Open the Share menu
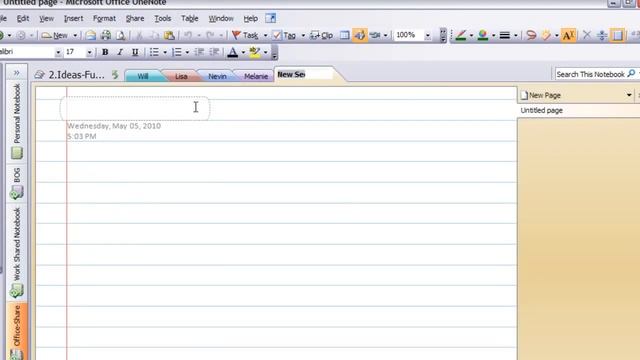This screenshot has width=640, height=360. [x=135, y=18]
